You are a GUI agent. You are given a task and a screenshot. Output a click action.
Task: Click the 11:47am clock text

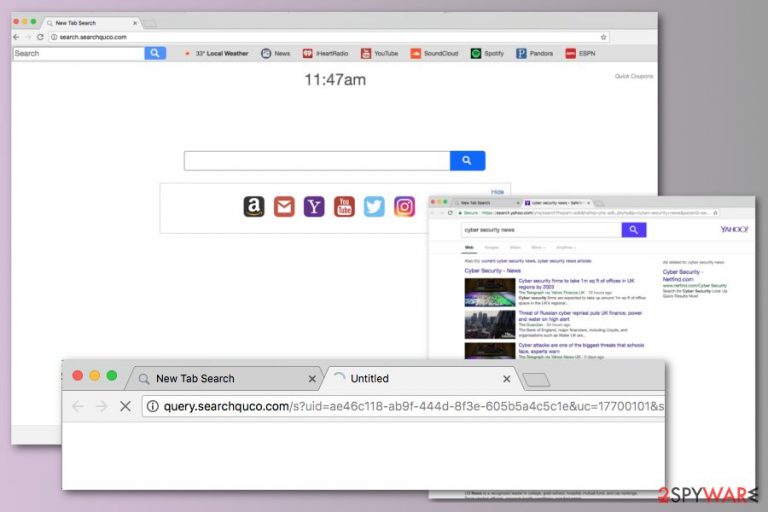click(x=335, y=80)
